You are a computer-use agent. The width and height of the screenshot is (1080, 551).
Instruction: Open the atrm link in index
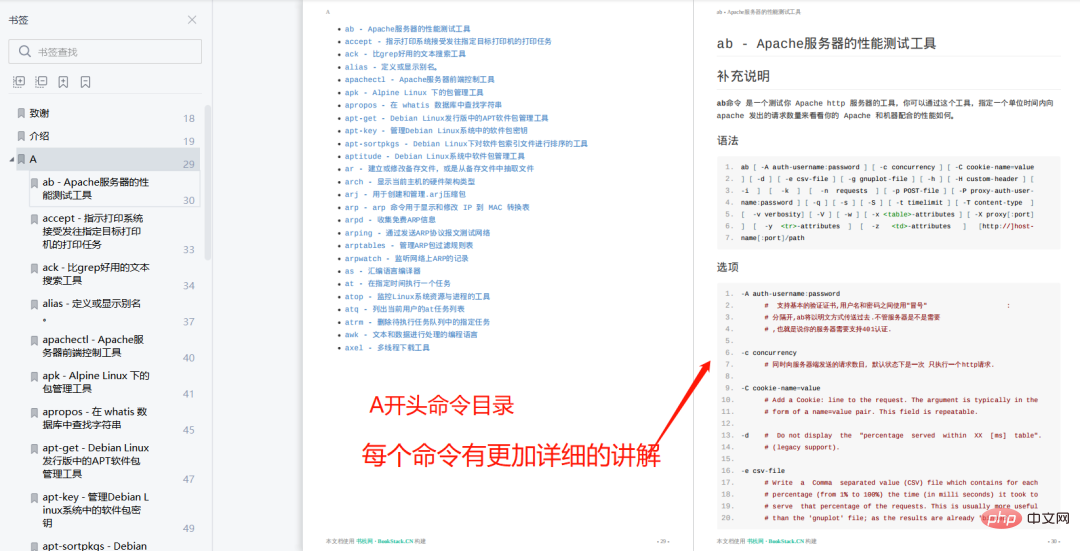pyautogui.click(x=417, y=322)
